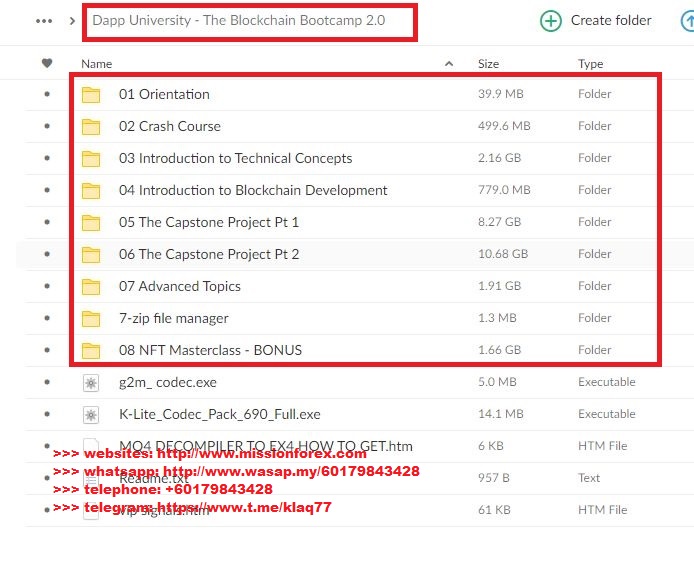The width and height of the screenshot is (694, 561).
Task: Click the breadcrumb chevron arrow
Action: pos(72,21)
